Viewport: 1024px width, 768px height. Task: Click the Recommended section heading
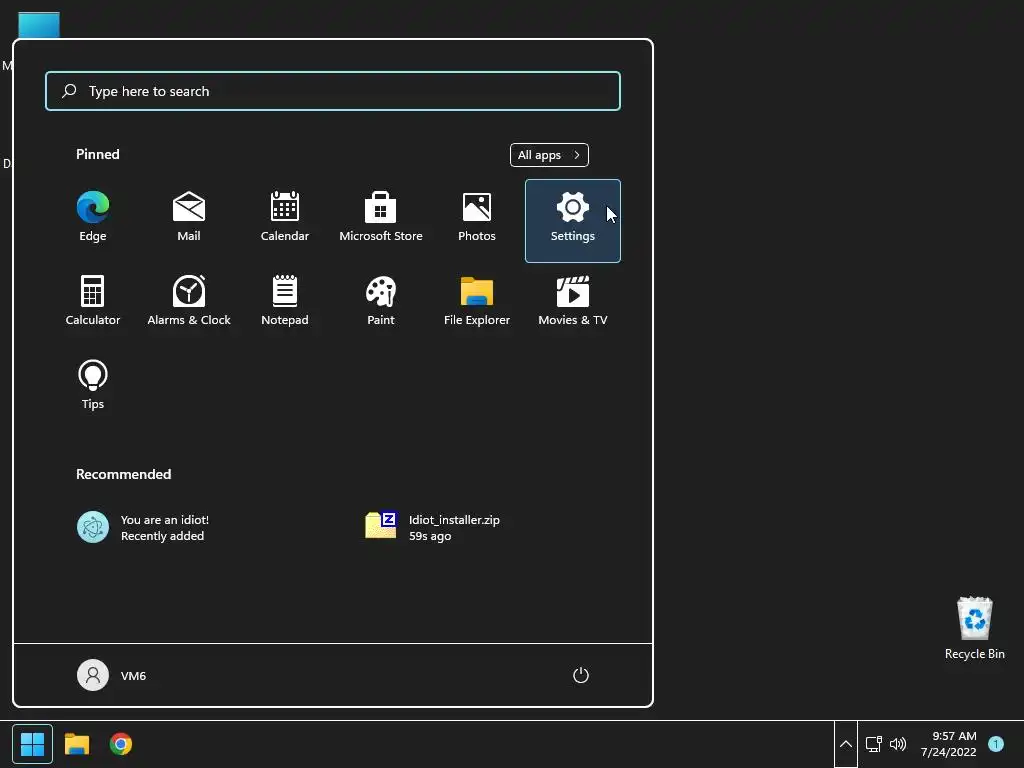(123, 474)
